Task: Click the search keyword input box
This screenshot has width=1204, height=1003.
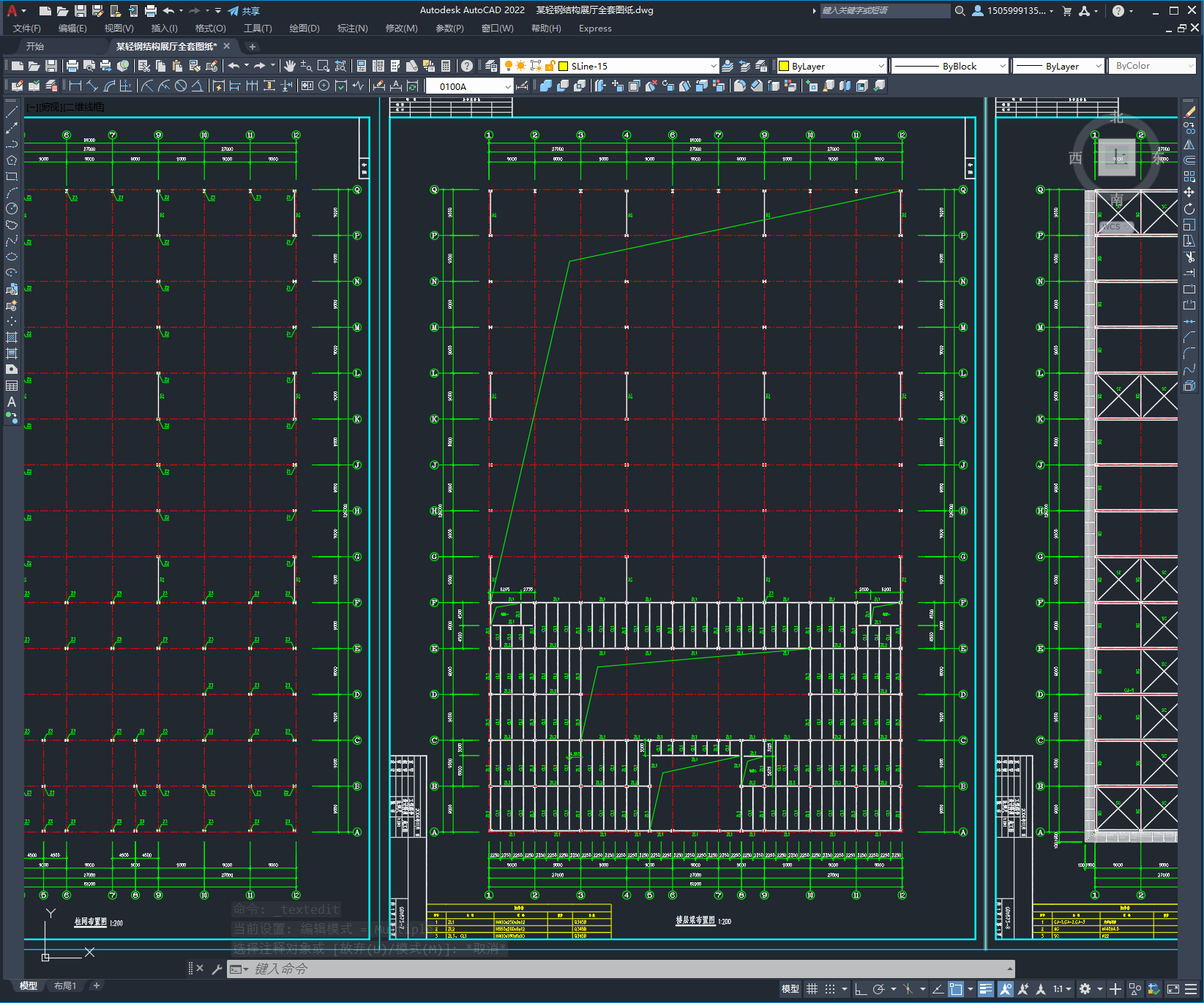Action: click(885, 10)
